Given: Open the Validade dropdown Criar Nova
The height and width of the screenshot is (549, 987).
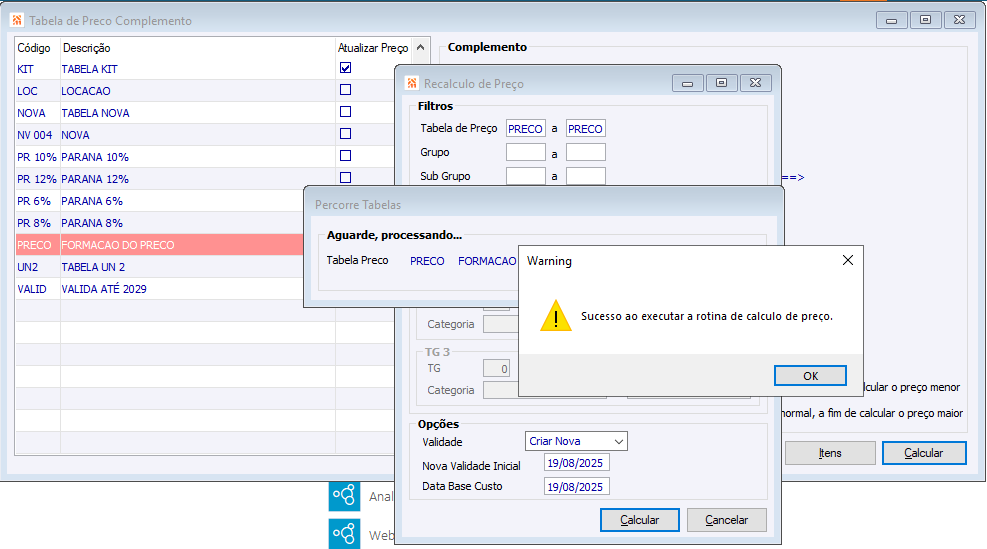Looking at the screenshot, I should click(x=576, y=441).
